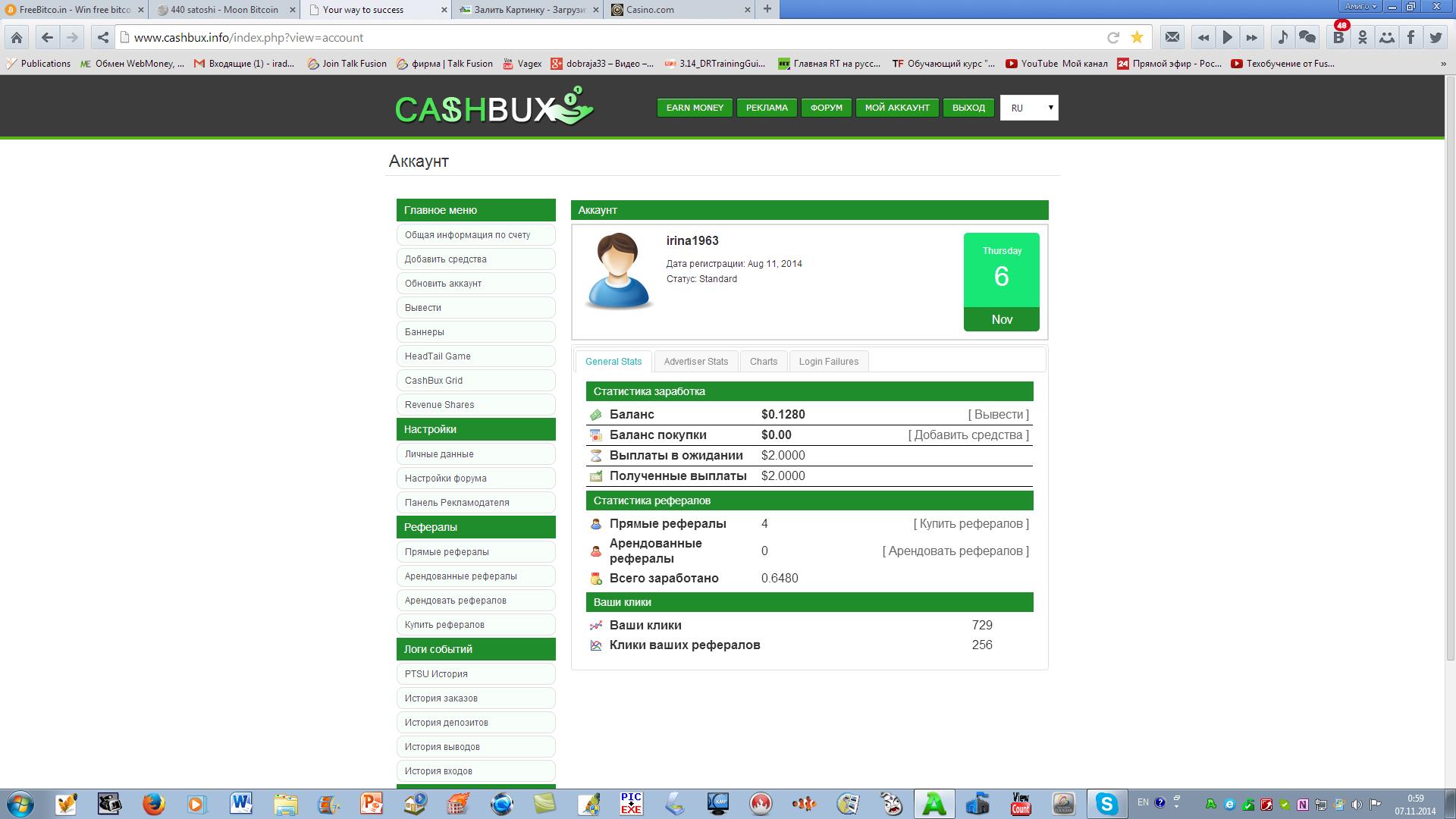Click the EARN MONEY button
Image resolution: width=1456 pixels, height=819 pixels.
pyautogui.click(x=695, y=108)
